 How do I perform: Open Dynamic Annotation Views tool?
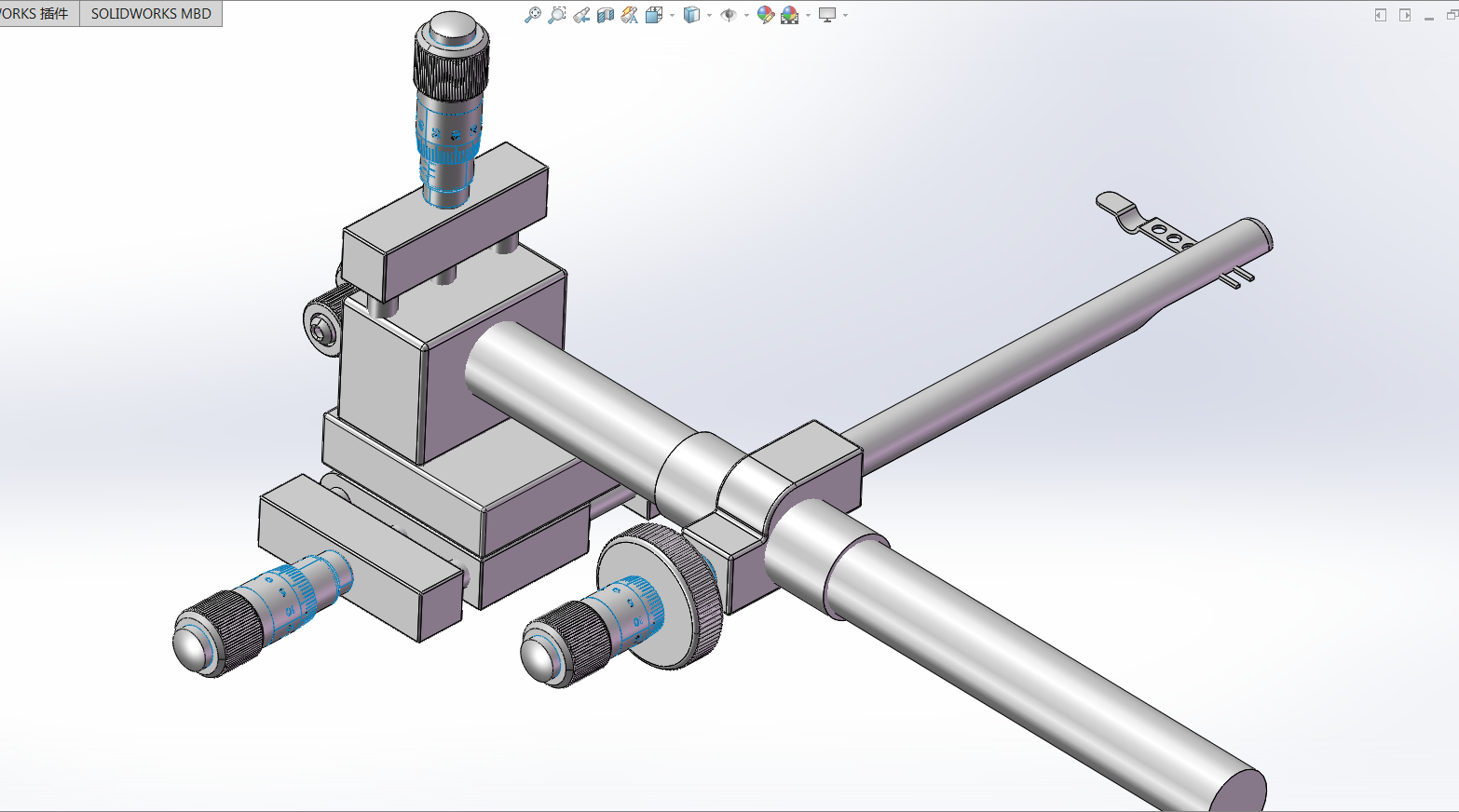coord(630,15)
